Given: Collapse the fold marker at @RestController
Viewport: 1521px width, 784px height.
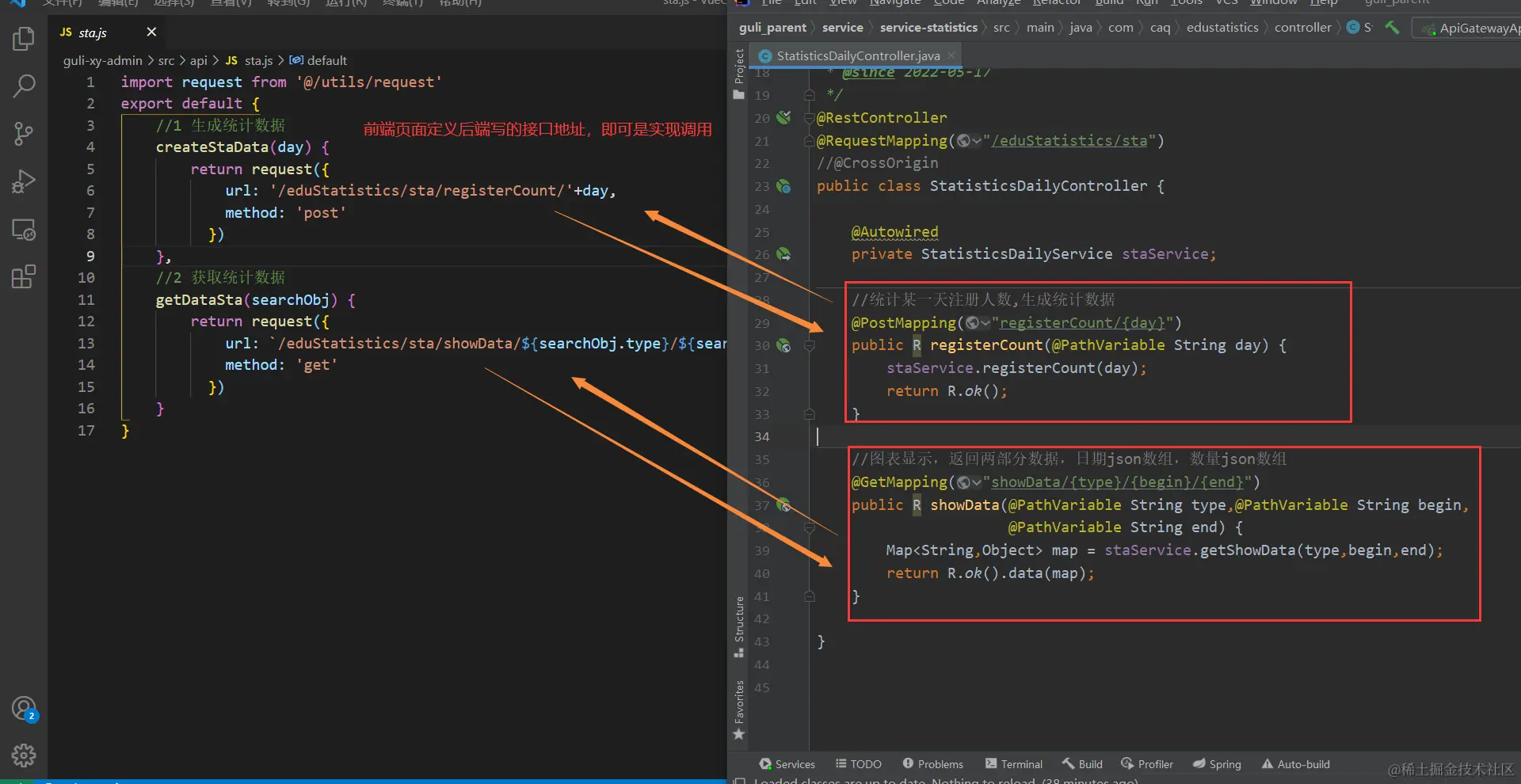Looking at the screenshot, I should click(x=810, y=118).
